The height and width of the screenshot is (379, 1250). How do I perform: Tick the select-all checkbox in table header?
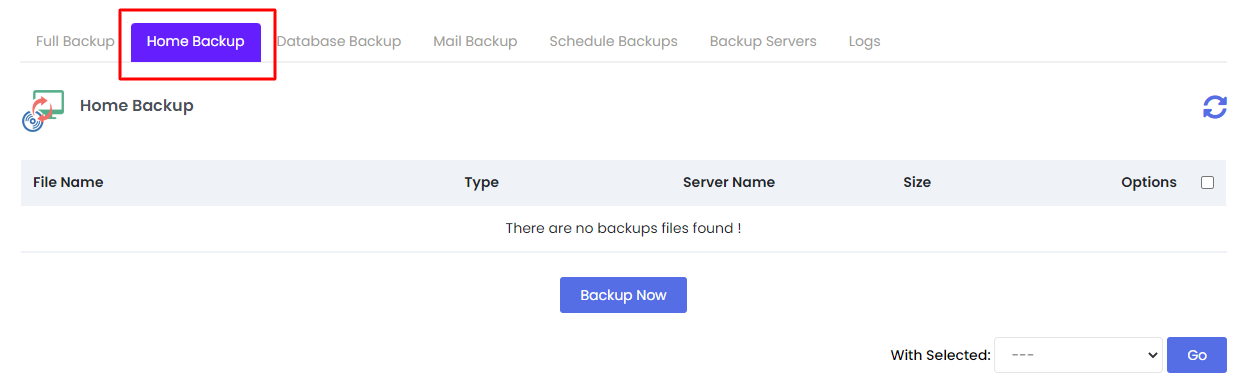(1207, 182)
